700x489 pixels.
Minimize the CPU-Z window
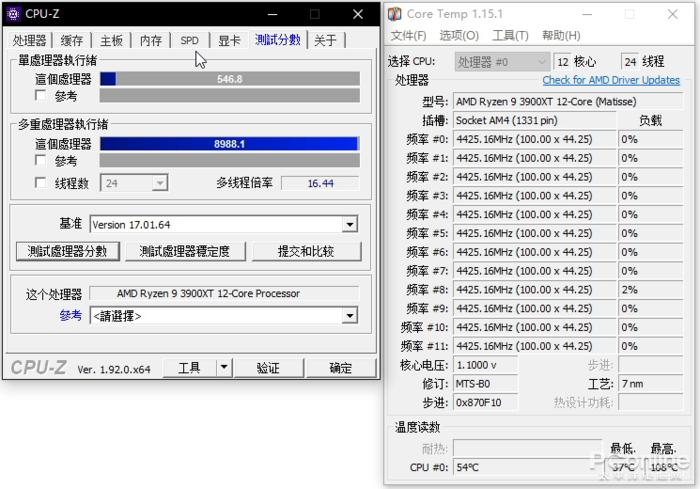(x=272, y=14)
